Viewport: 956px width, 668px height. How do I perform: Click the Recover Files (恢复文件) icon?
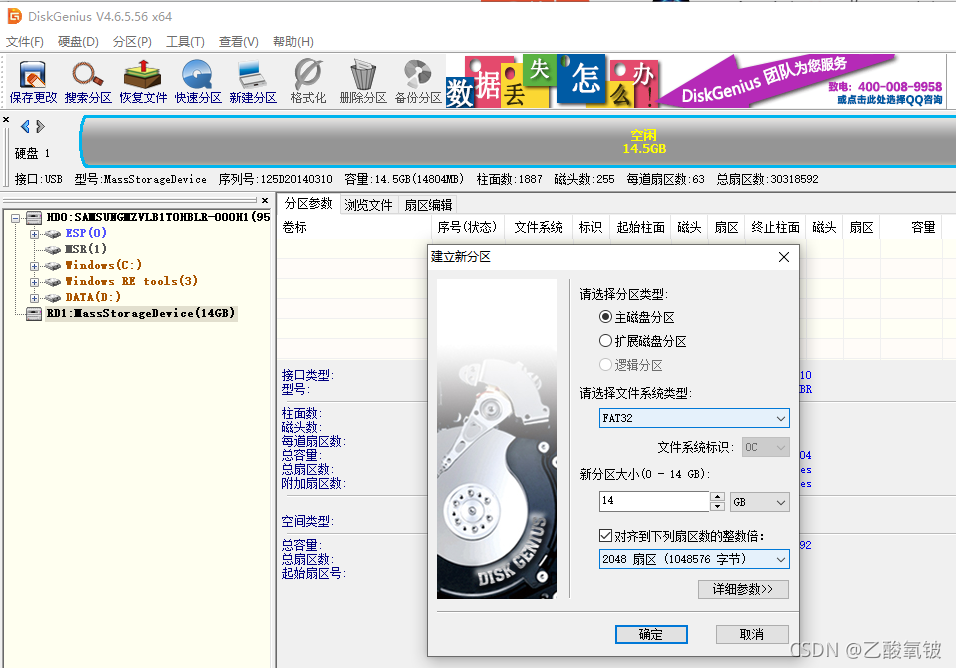pyautogui.click(x=143, y=81)
